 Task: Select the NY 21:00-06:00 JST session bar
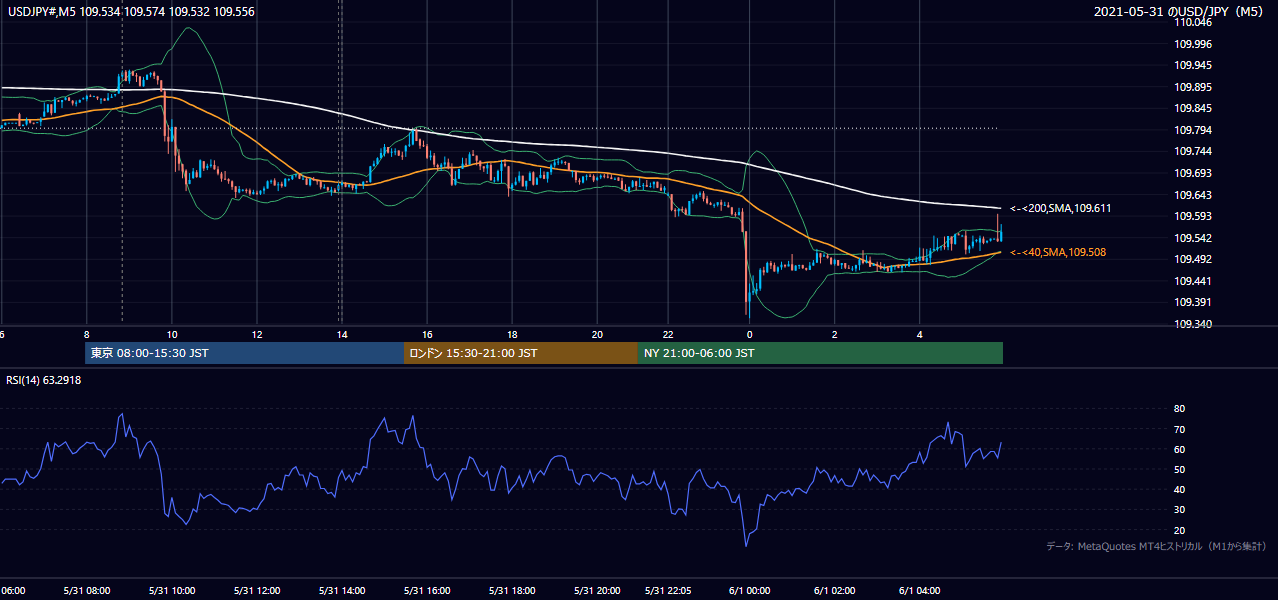pyautogui.click(x=820, y=353)
